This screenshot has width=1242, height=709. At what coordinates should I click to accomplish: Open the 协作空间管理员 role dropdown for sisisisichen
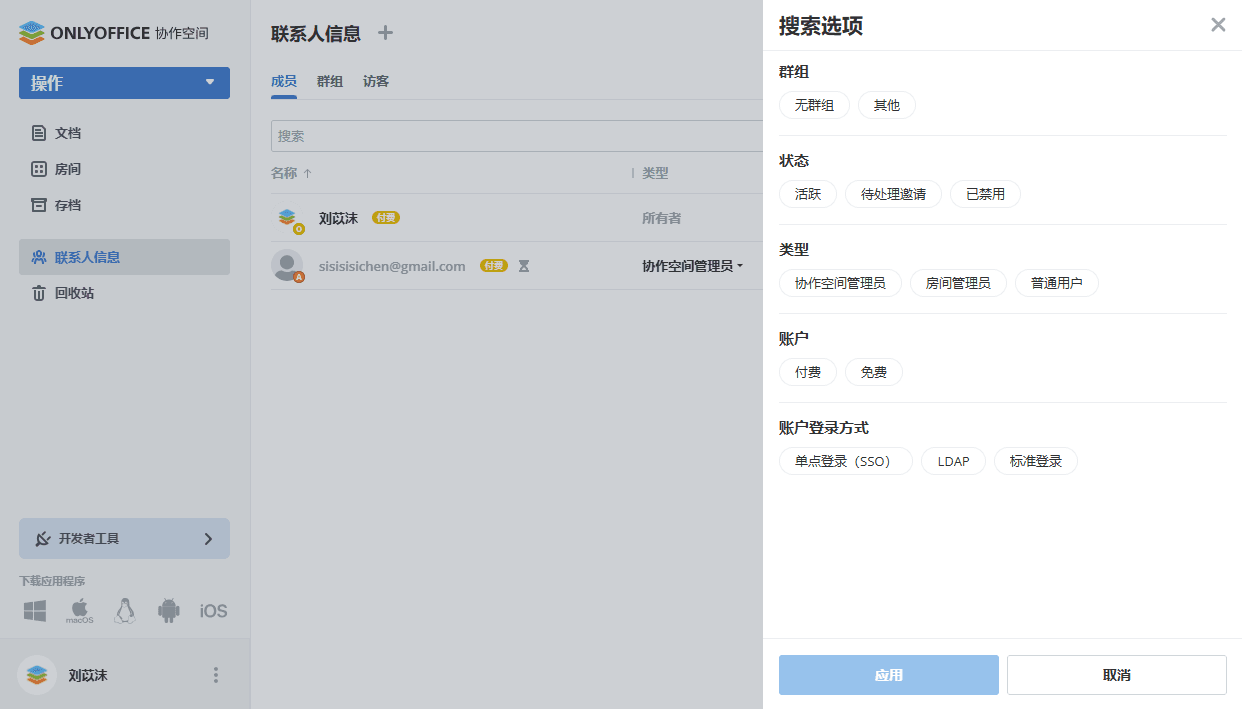693,266
